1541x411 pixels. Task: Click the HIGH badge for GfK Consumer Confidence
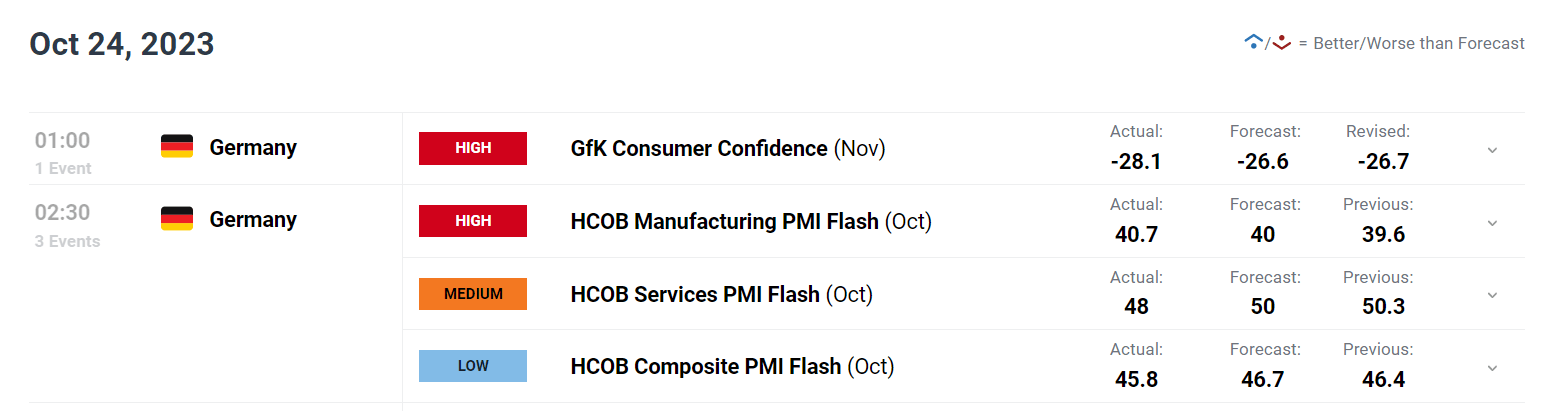point(473,148)
